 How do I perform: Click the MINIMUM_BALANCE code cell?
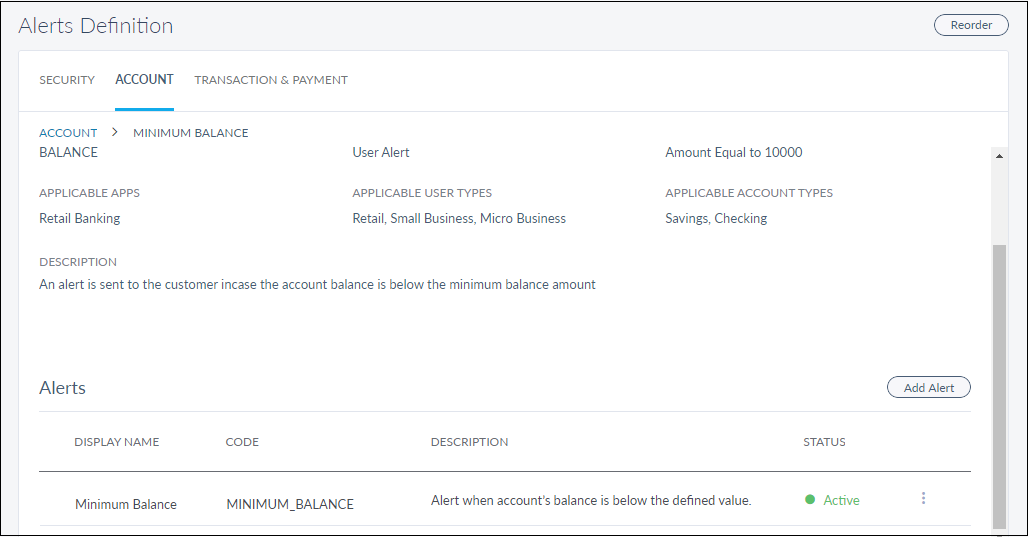point(290,504)
